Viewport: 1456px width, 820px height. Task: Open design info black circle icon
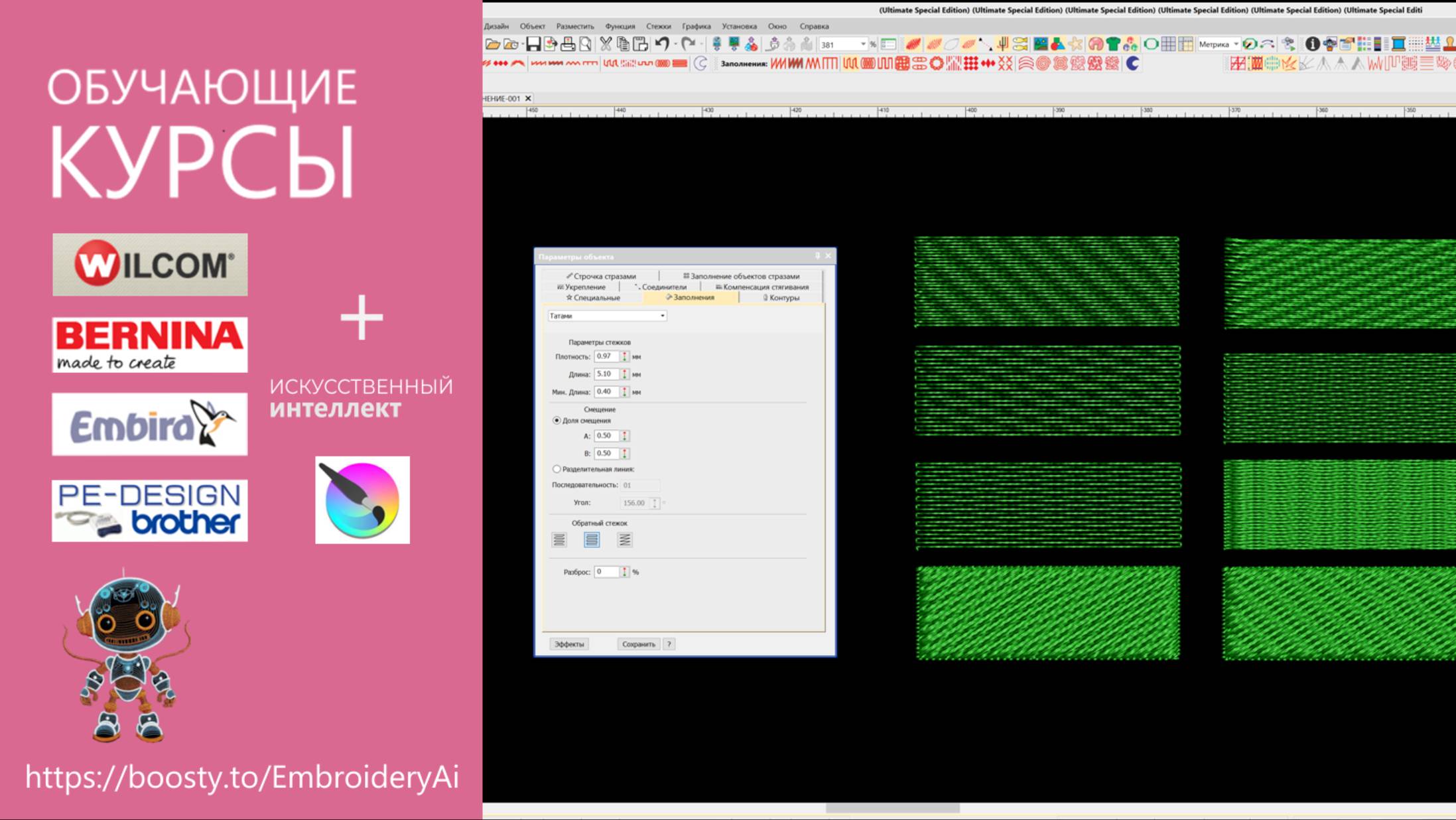click(1312, 44)
